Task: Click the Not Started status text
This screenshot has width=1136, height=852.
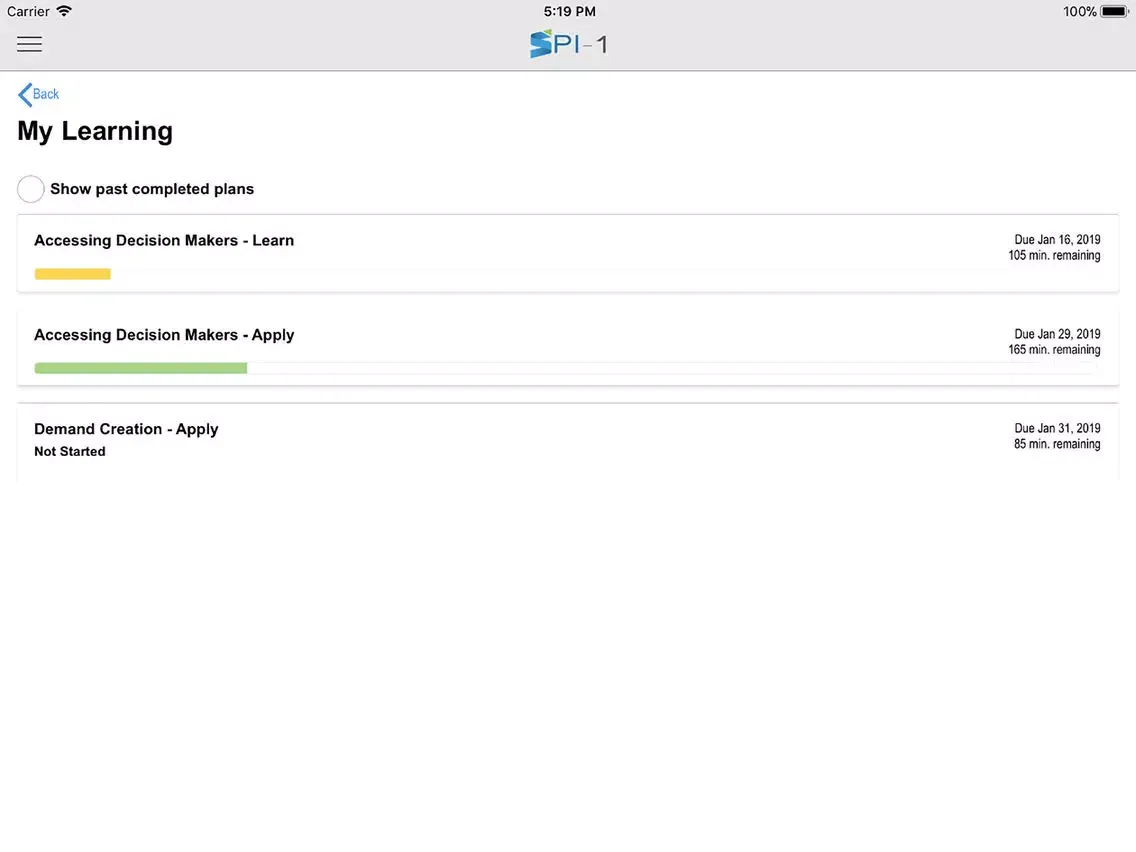Action: (70, 452)
